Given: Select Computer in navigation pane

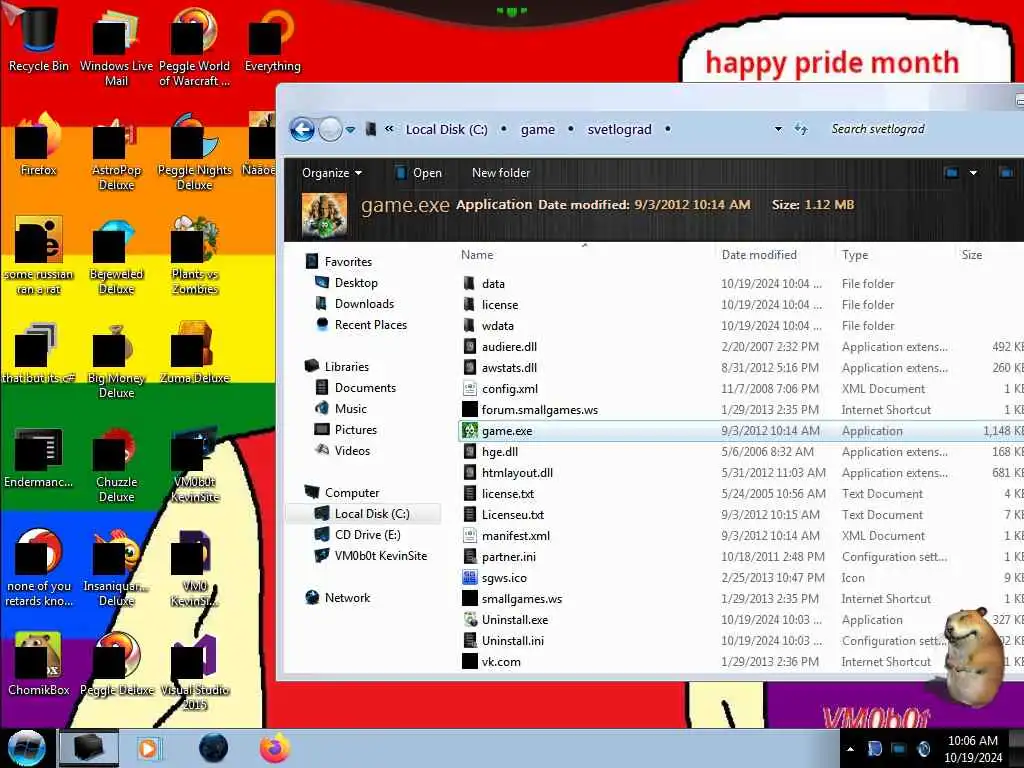Looking at the screenshot, I should pos(351,492).
